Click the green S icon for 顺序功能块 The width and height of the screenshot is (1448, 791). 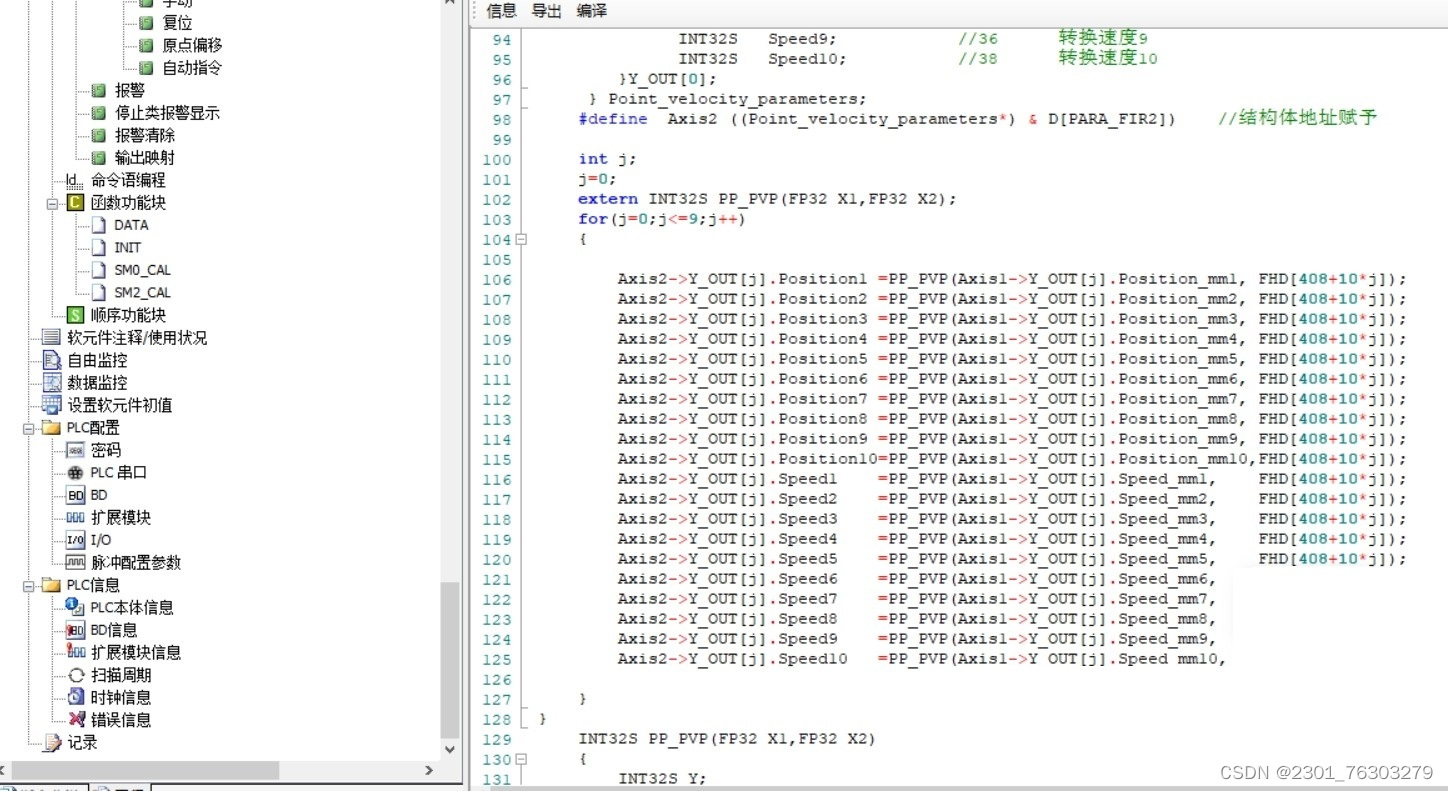pos(75,315)
